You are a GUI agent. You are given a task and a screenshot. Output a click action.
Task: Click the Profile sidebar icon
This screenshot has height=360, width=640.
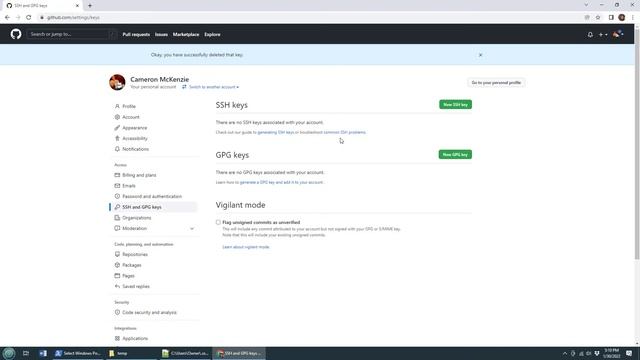tap(117, 106)
